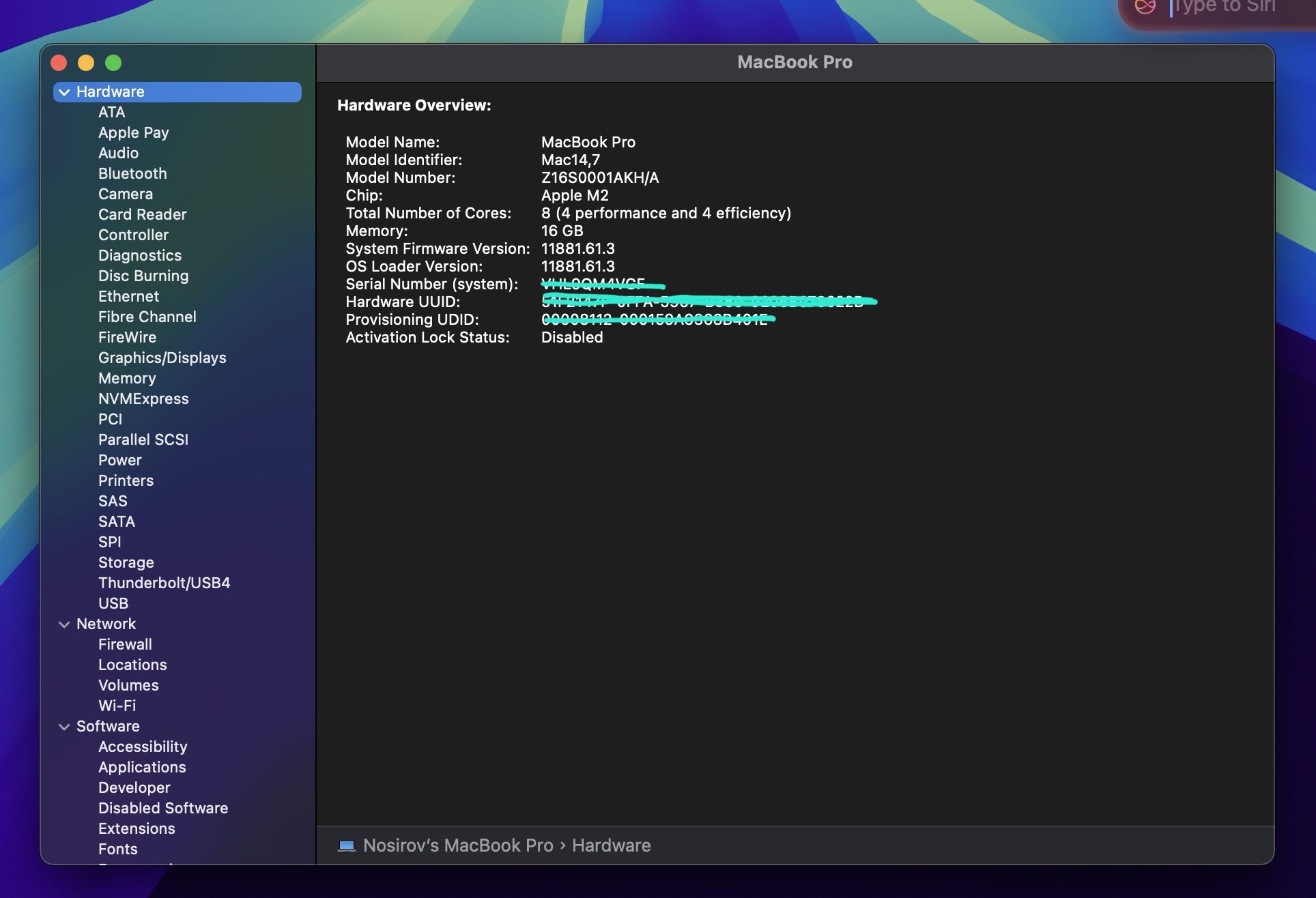1316x898 pixels.
Task: Open the Developer entry
Action: 134,788
